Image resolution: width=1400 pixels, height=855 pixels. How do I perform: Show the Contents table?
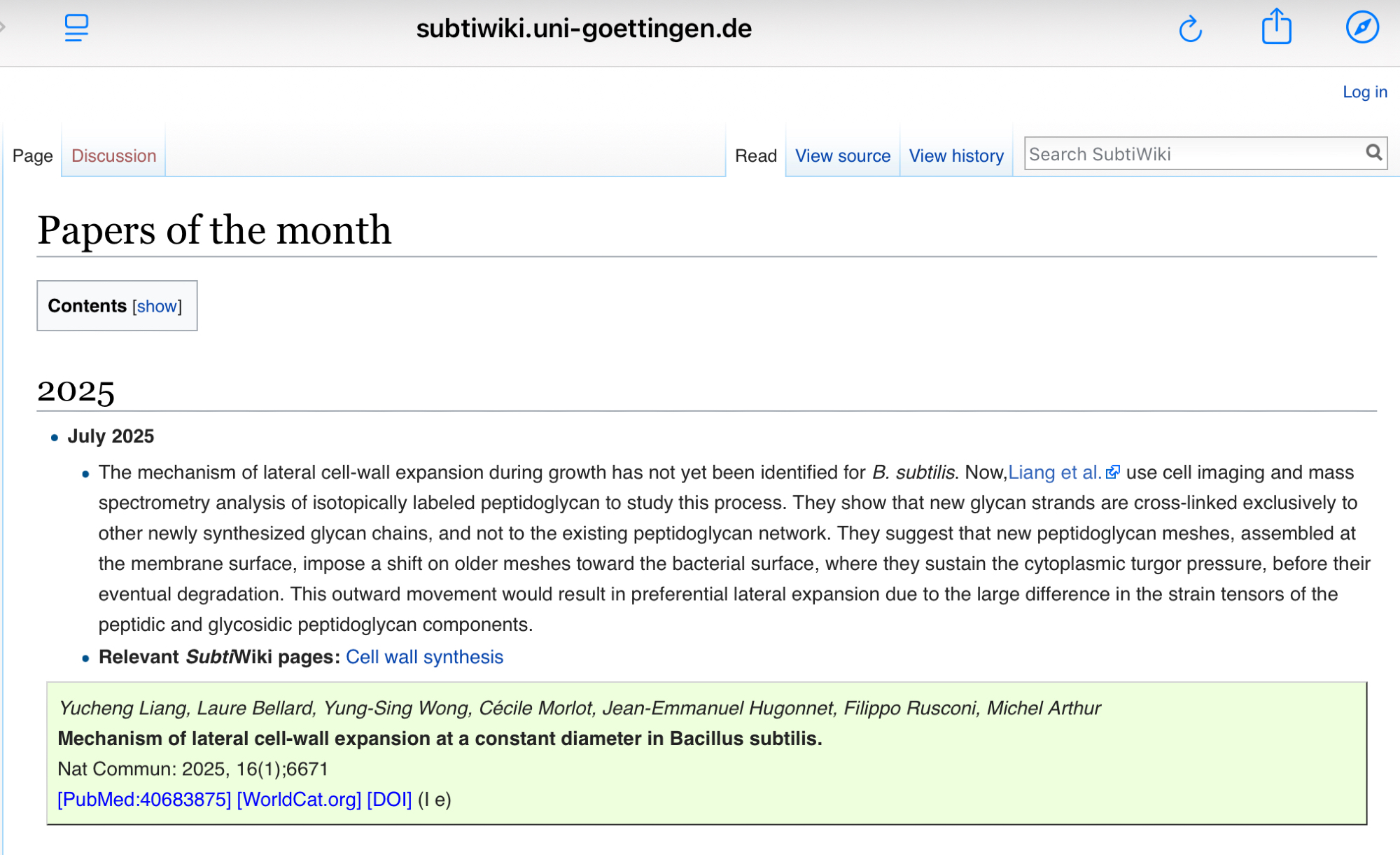click(x=157, y=306)
